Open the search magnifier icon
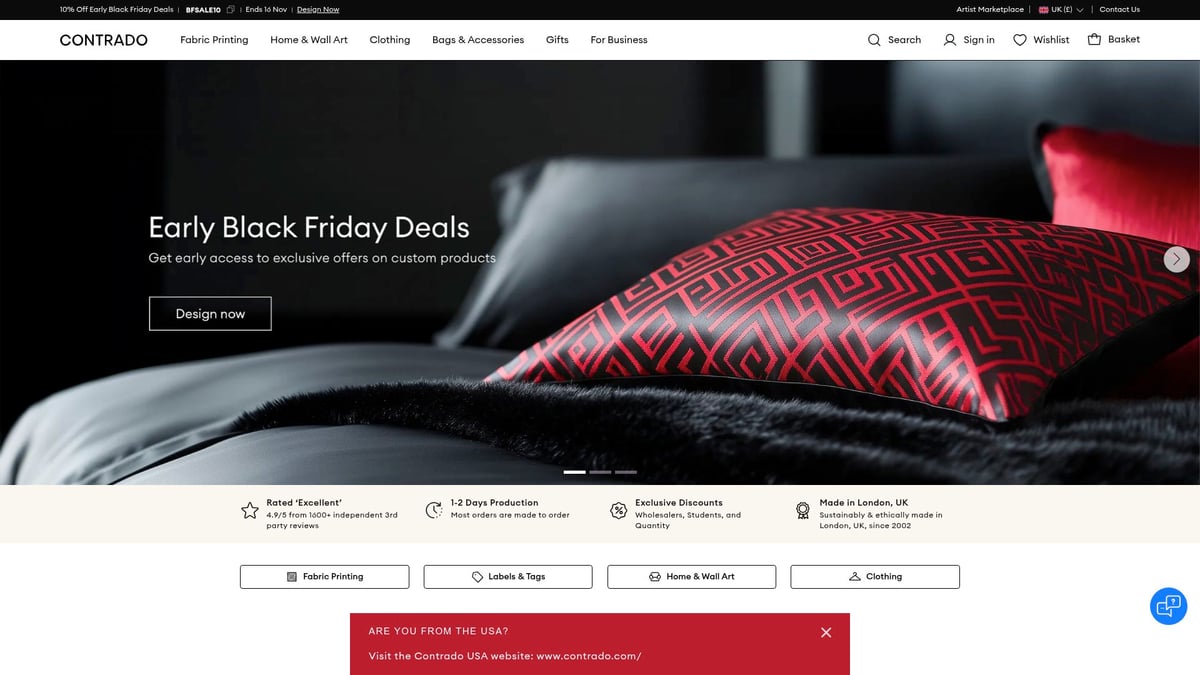This screenshot has width=1200, height=675. [874, 40]
